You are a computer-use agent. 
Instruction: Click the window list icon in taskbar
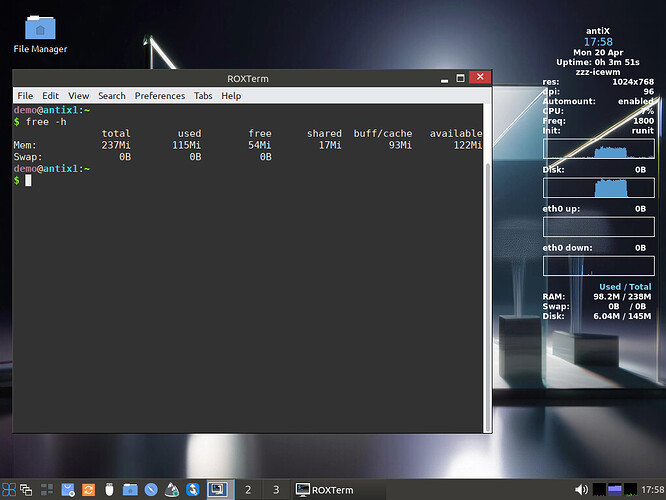(26, 490)
